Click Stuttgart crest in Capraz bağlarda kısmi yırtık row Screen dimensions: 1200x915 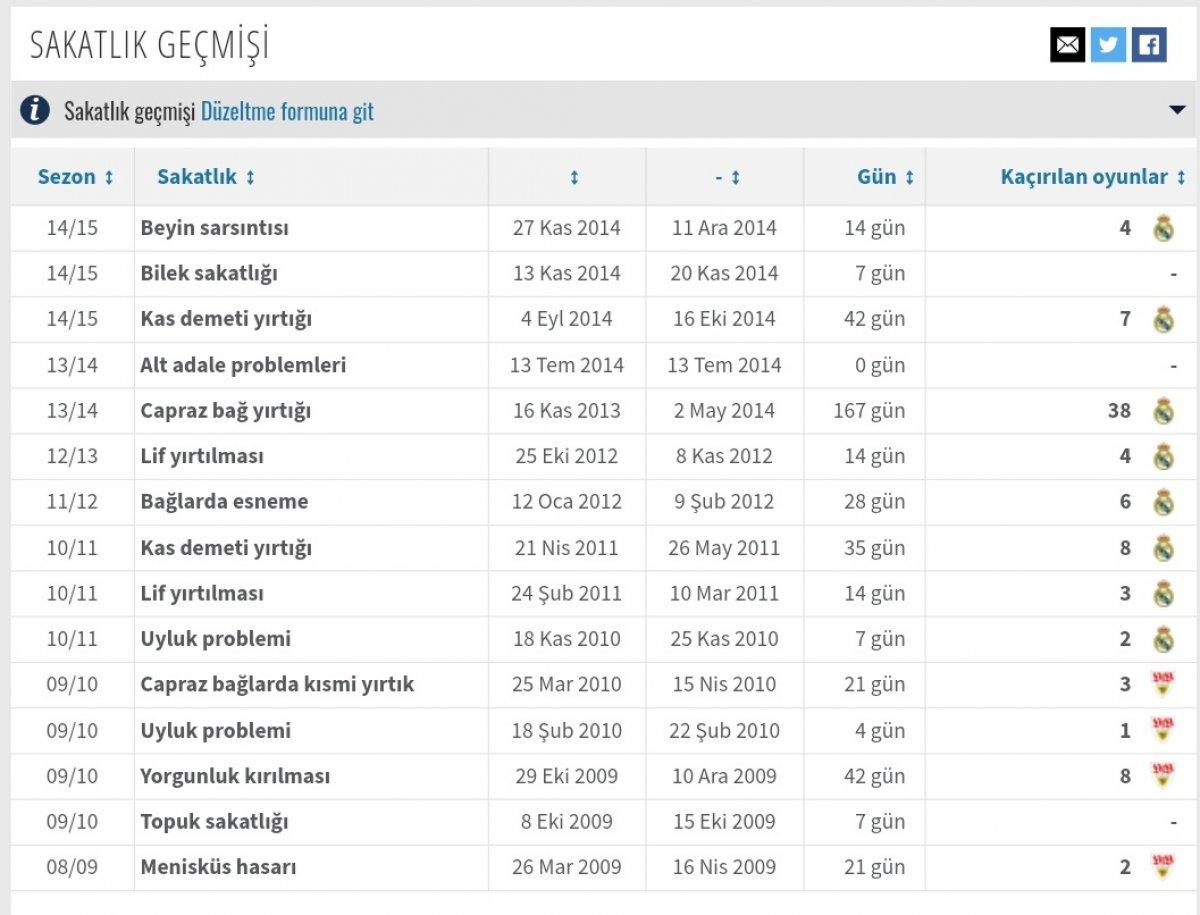tap(1163, 685)
